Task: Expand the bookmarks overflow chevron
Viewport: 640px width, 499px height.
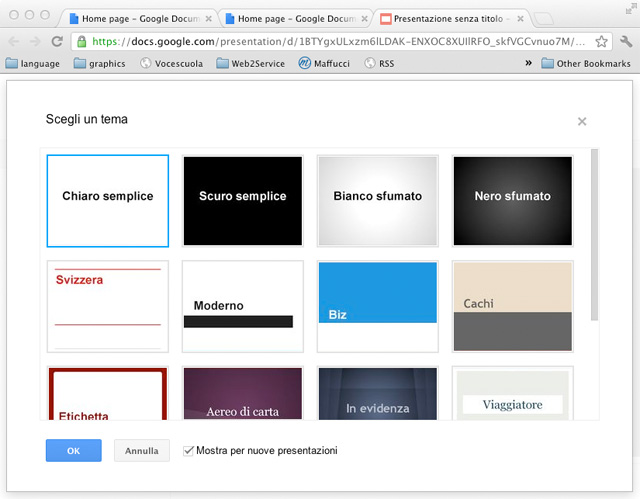Action: click(x=528, y=63)
